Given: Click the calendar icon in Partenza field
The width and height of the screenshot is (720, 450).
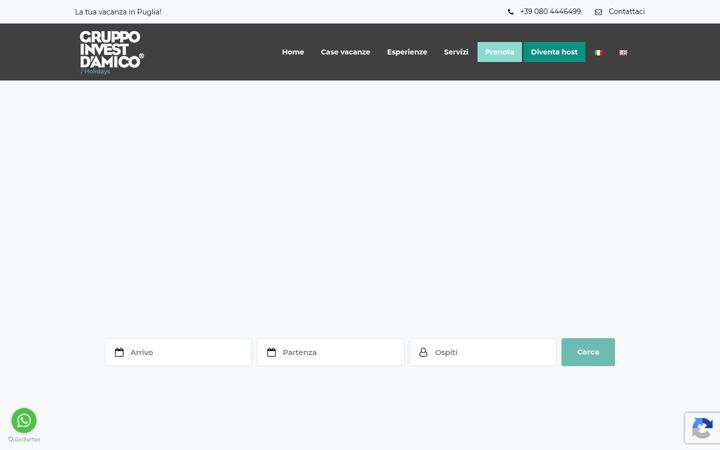Looking at the screenshot, I should point(271,352).
